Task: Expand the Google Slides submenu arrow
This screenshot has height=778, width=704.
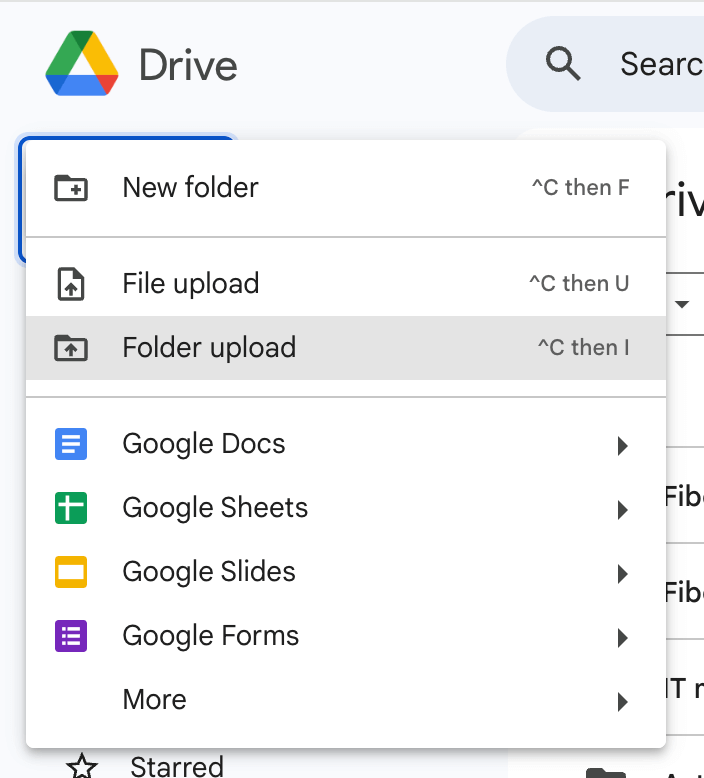Action: tap(623, 574)
